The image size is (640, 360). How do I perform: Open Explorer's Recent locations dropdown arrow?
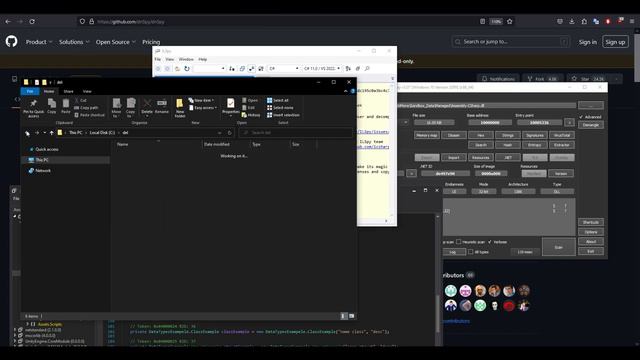(44, 133)
